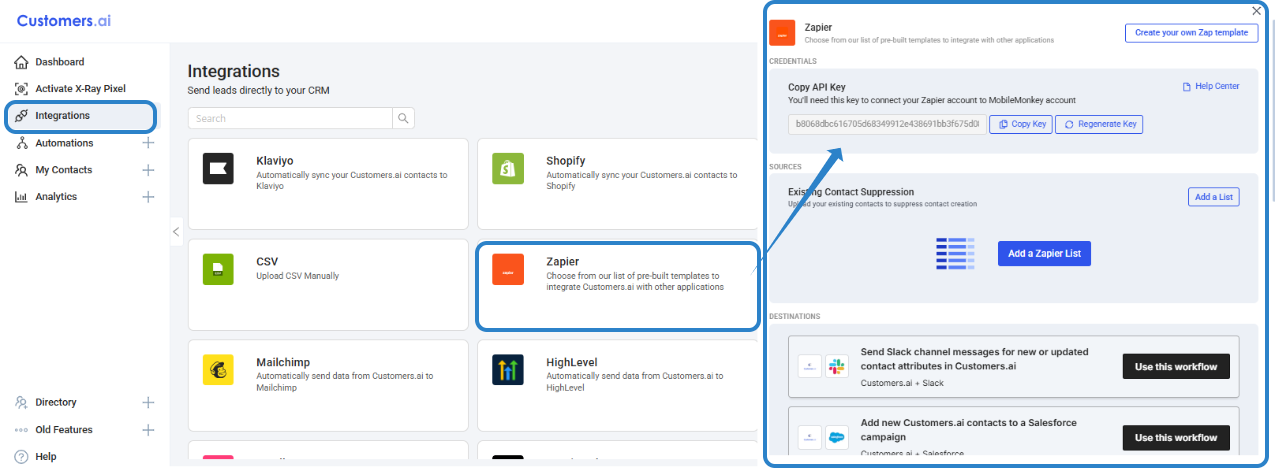The width and height of the screenshot is (1275, 471).
Task: Click the Directory icon in sidebar
Action: click(21, 403)
